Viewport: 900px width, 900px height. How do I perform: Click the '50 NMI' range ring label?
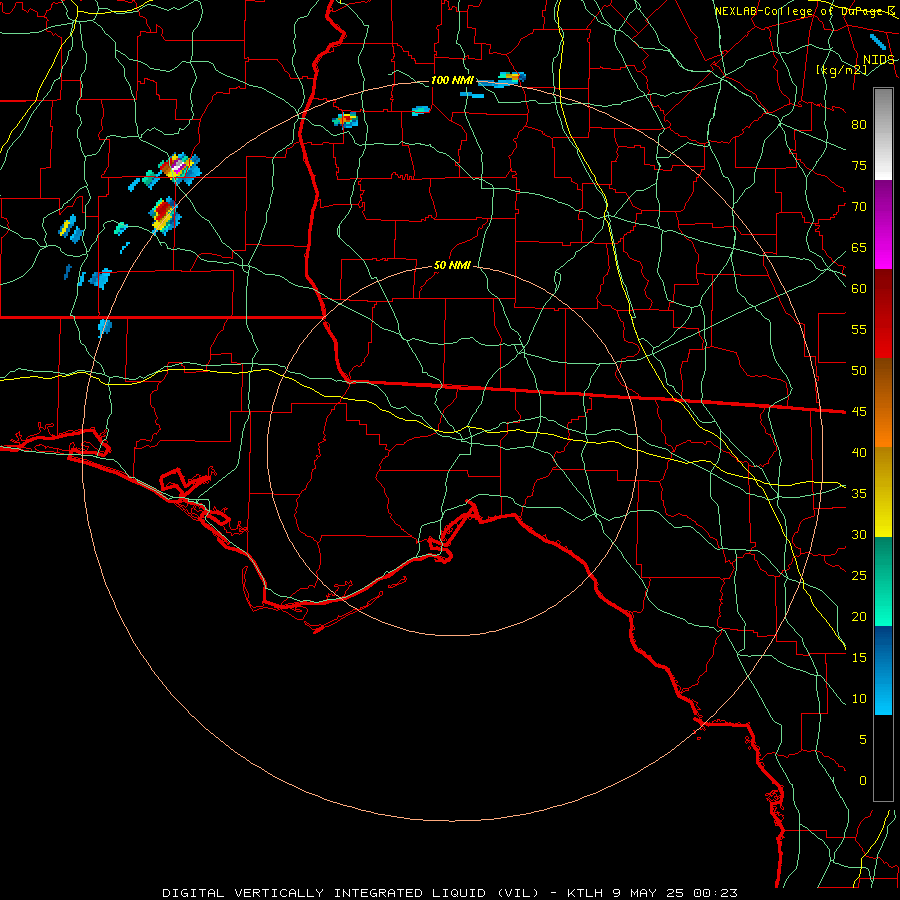452,265
